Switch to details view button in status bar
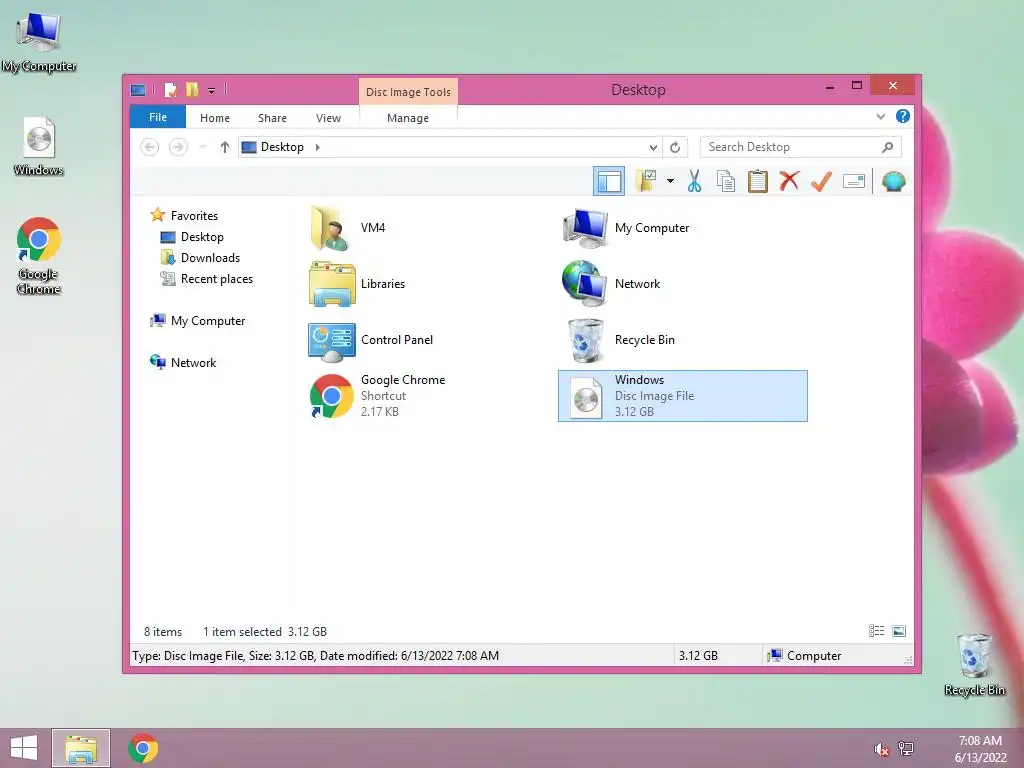1024x768 pixels. point(876,631)
